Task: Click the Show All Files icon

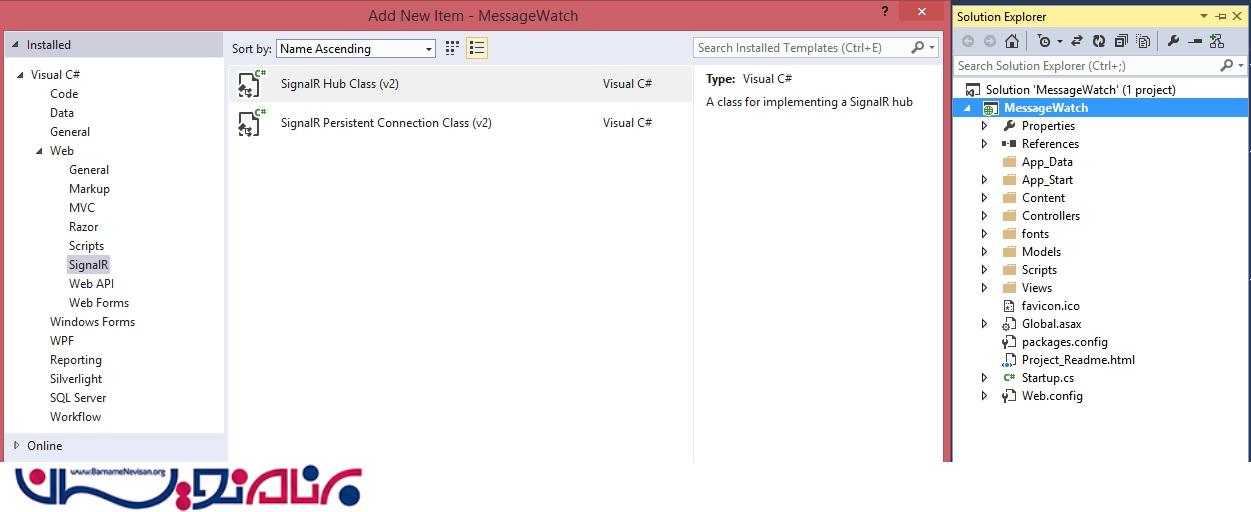Action: click(1143, 41)
